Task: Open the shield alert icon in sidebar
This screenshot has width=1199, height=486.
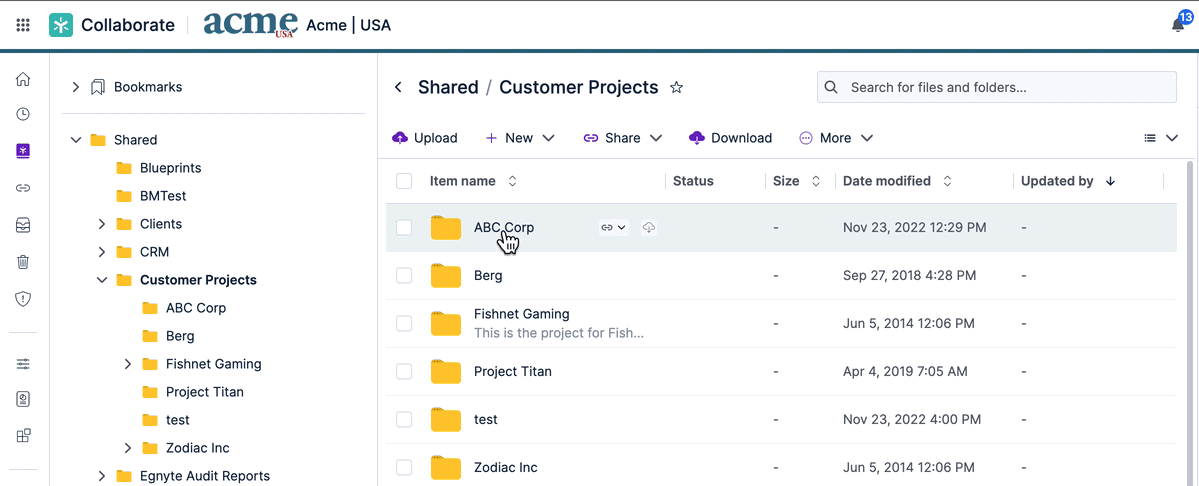Action: (23, 299)
